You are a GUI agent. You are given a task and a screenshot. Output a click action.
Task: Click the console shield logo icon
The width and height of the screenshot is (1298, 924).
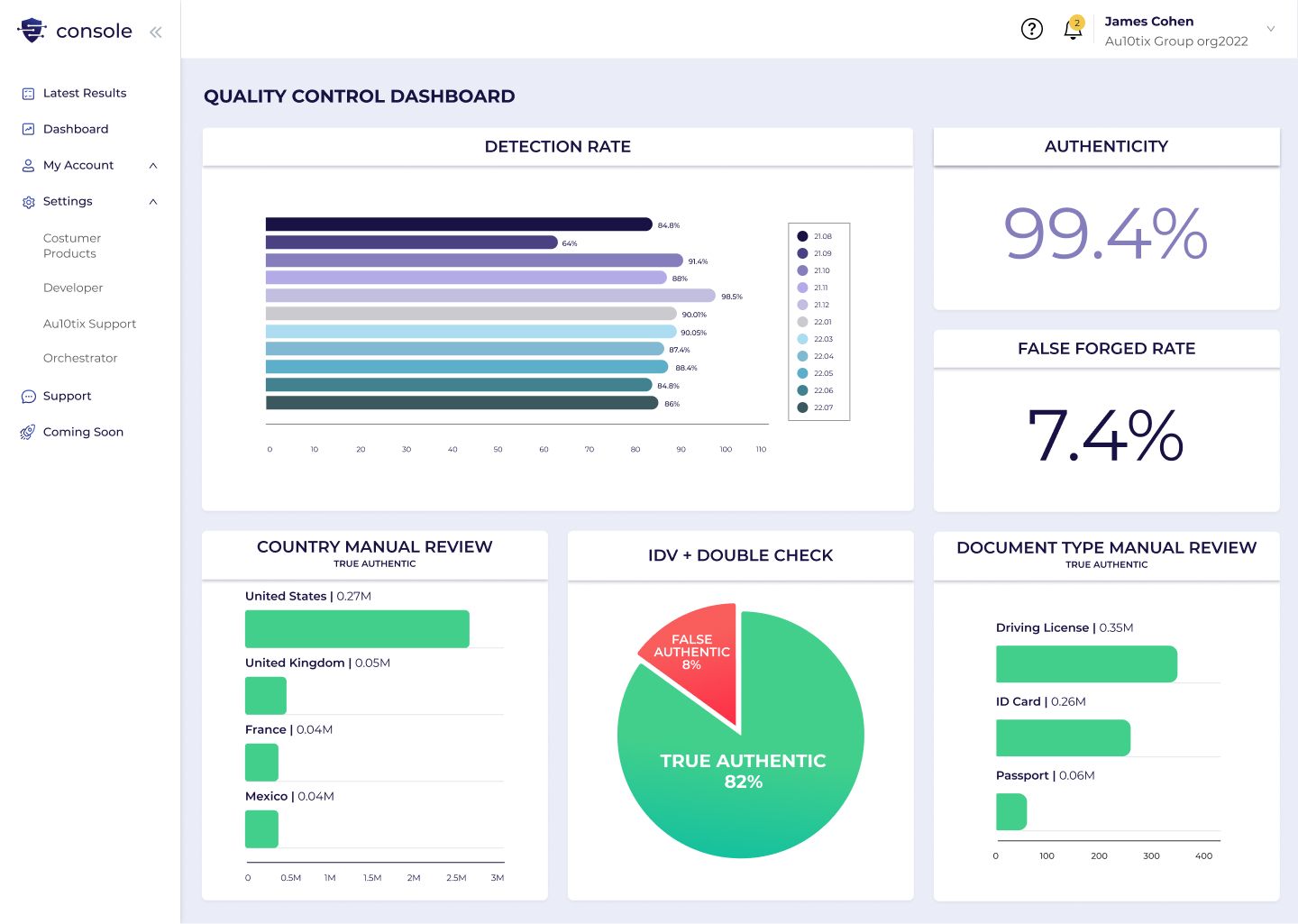coord(32,31)
